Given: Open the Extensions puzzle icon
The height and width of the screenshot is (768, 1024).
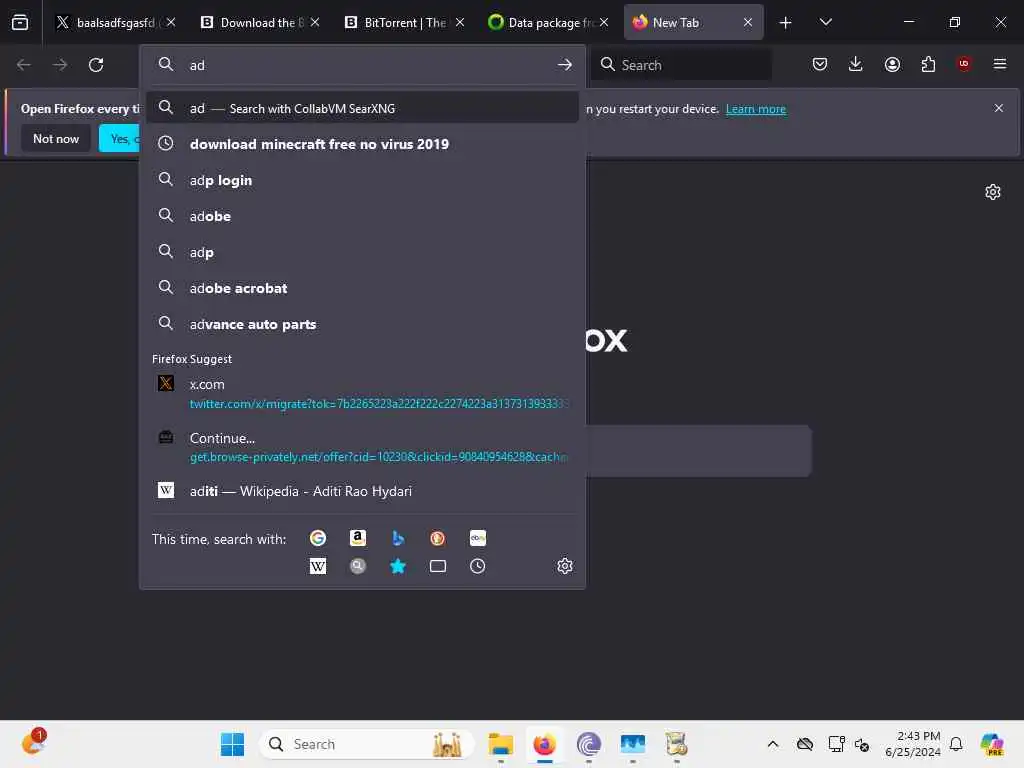Looking at the screenshot, I should coord(928,64).
